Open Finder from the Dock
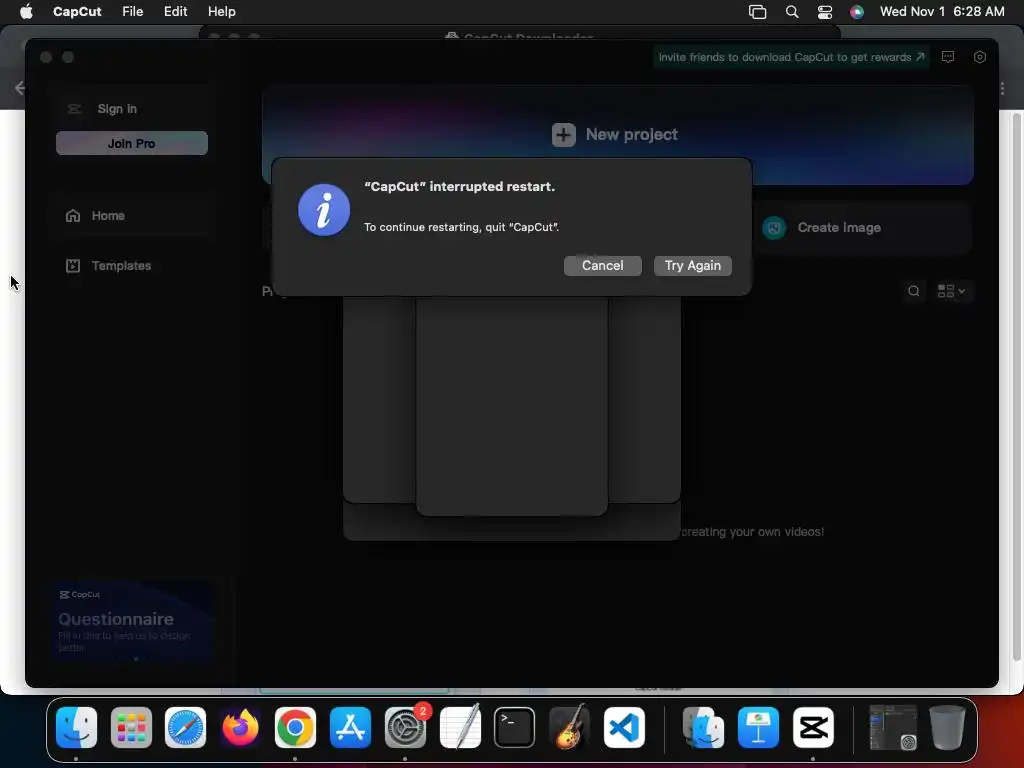The width and height of the screenshot is (1024, 768). click(76, 727)
